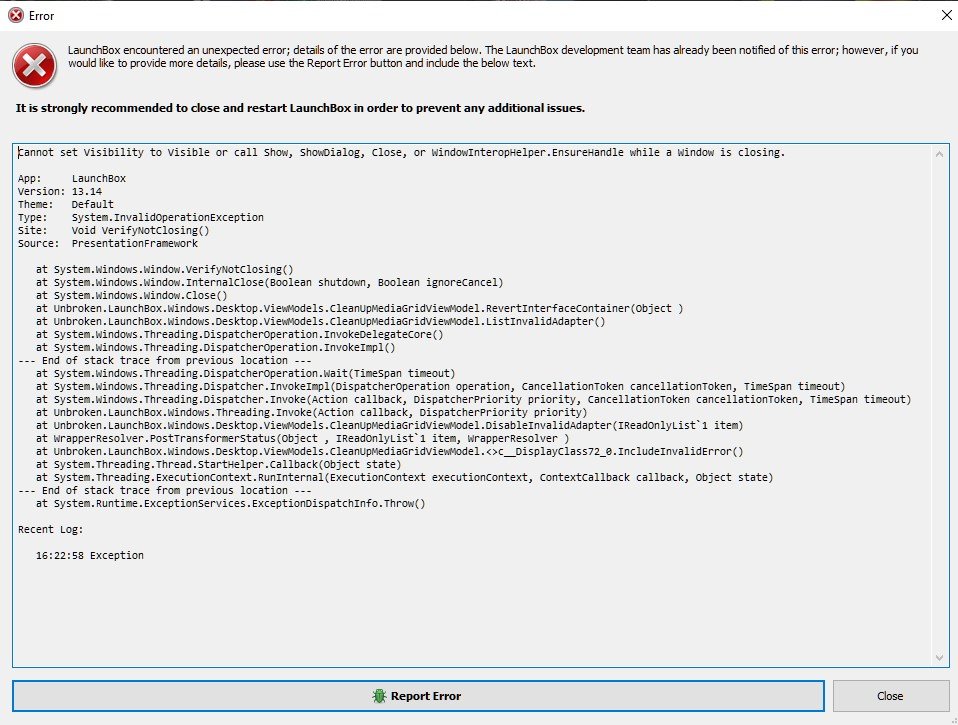Click the RevertInterfaceContainer stack trace line
958x725 pixels.
pos(359,308)
